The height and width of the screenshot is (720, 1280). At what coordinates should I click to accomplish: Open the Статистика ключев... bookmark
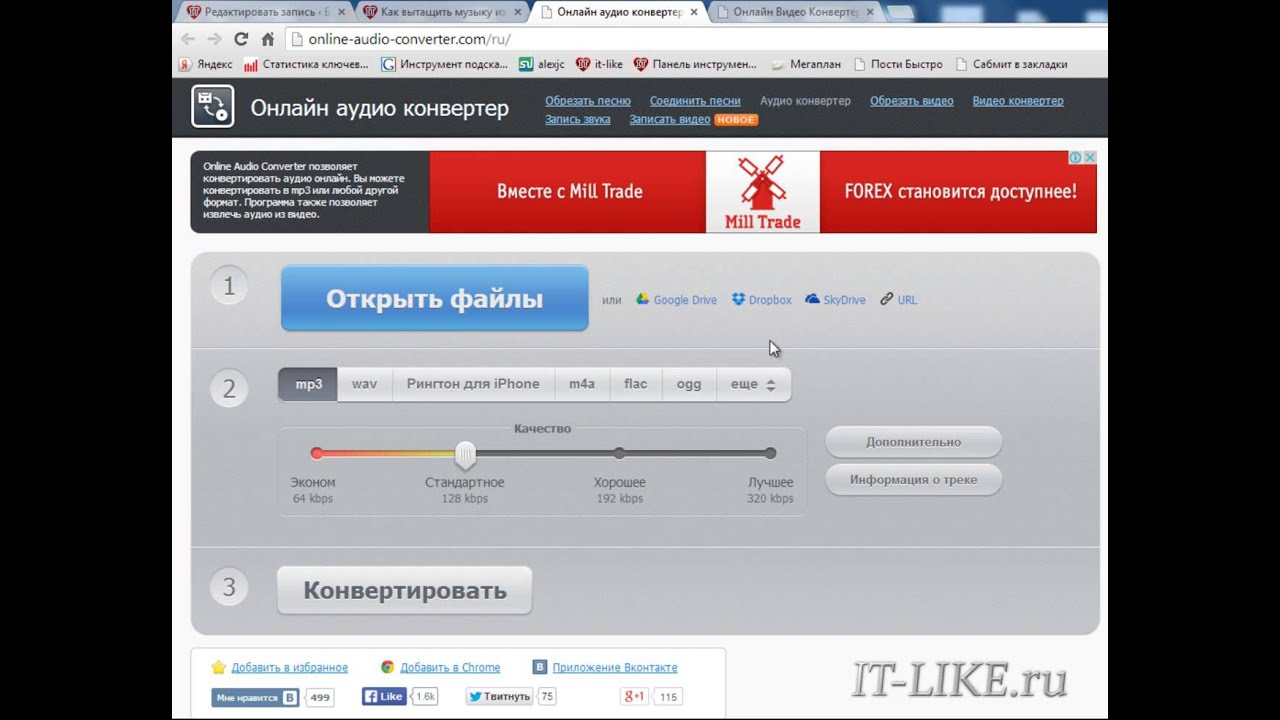coord(306,64)
